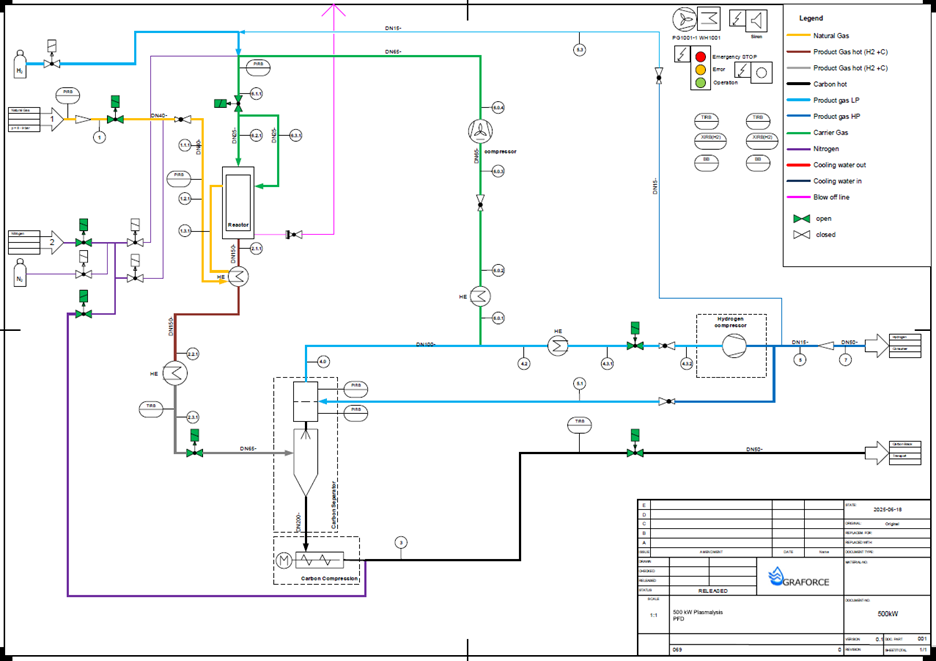Select the H2 gas cylinder symbol
The image size is (936, 661).
tap(20, 69)
